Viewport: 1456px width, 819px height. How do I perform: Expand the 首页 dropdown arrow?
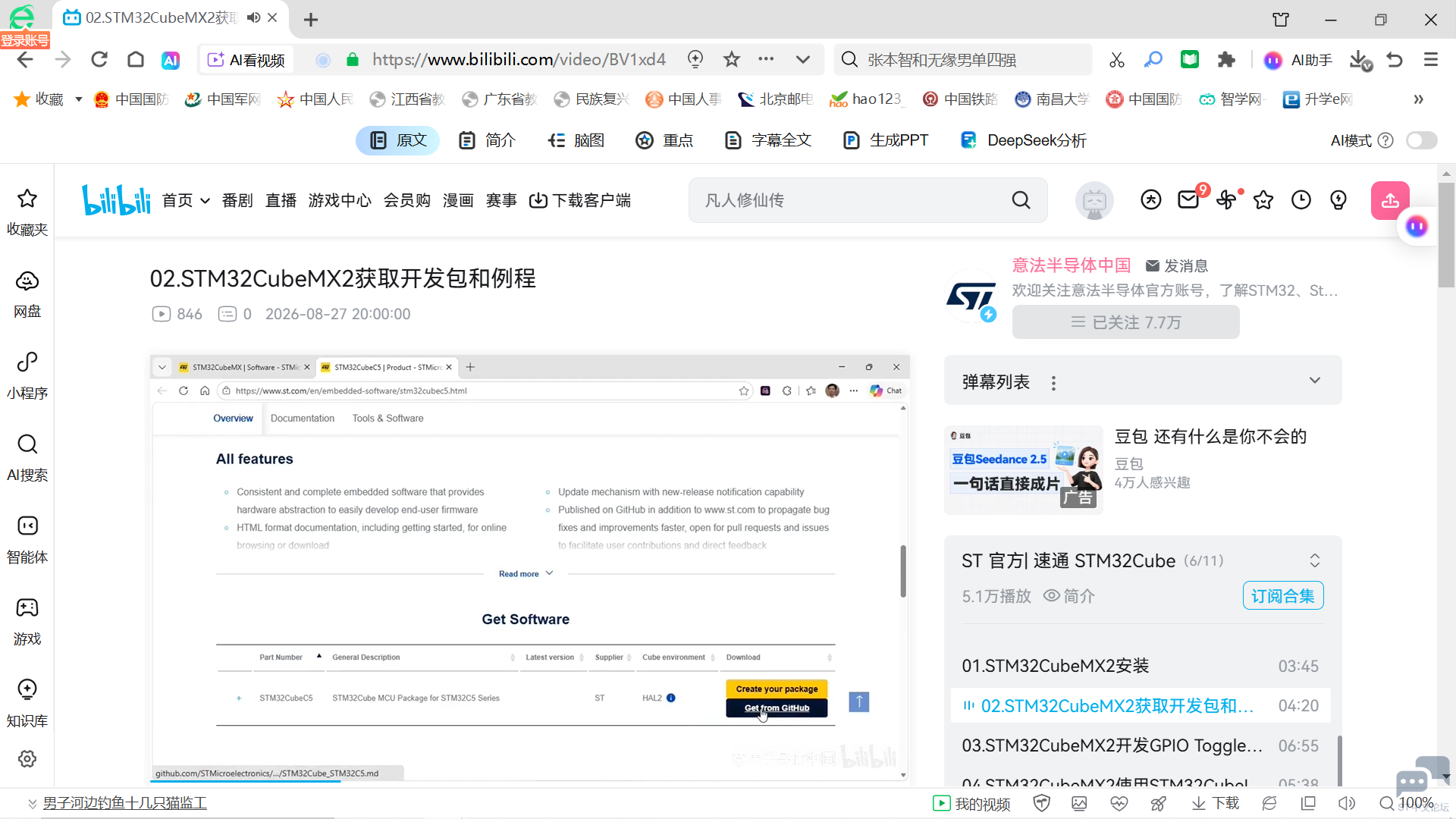pyautogui.click(x=205, y=201)
